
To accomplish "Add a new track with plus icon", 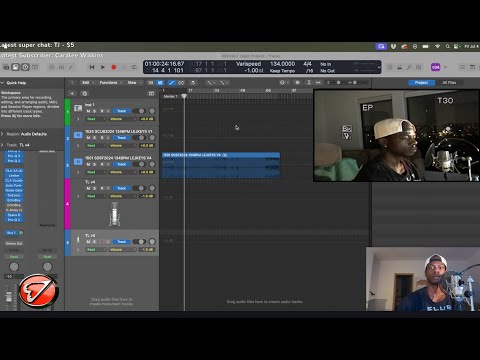I will pyautogui.click(x=72, y=94).
